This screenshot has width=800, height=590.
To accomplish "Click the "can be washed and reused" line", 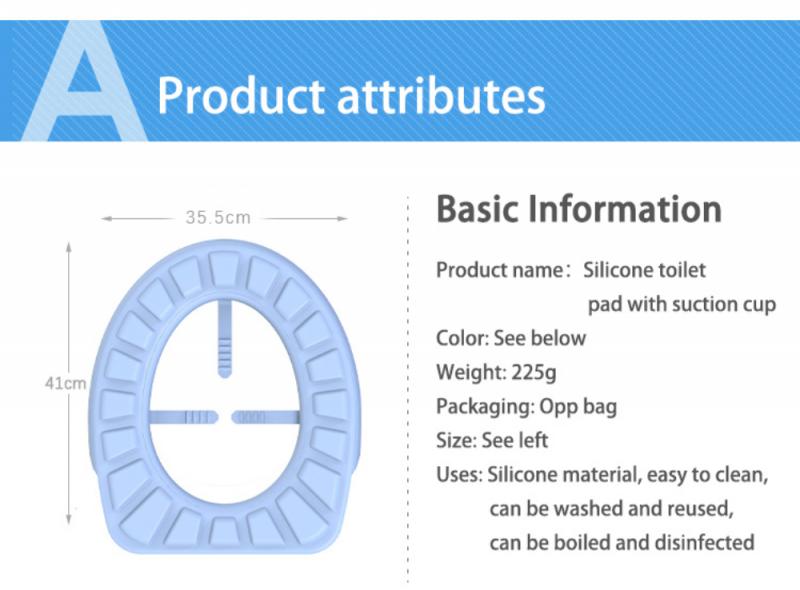I will point(611,509).
